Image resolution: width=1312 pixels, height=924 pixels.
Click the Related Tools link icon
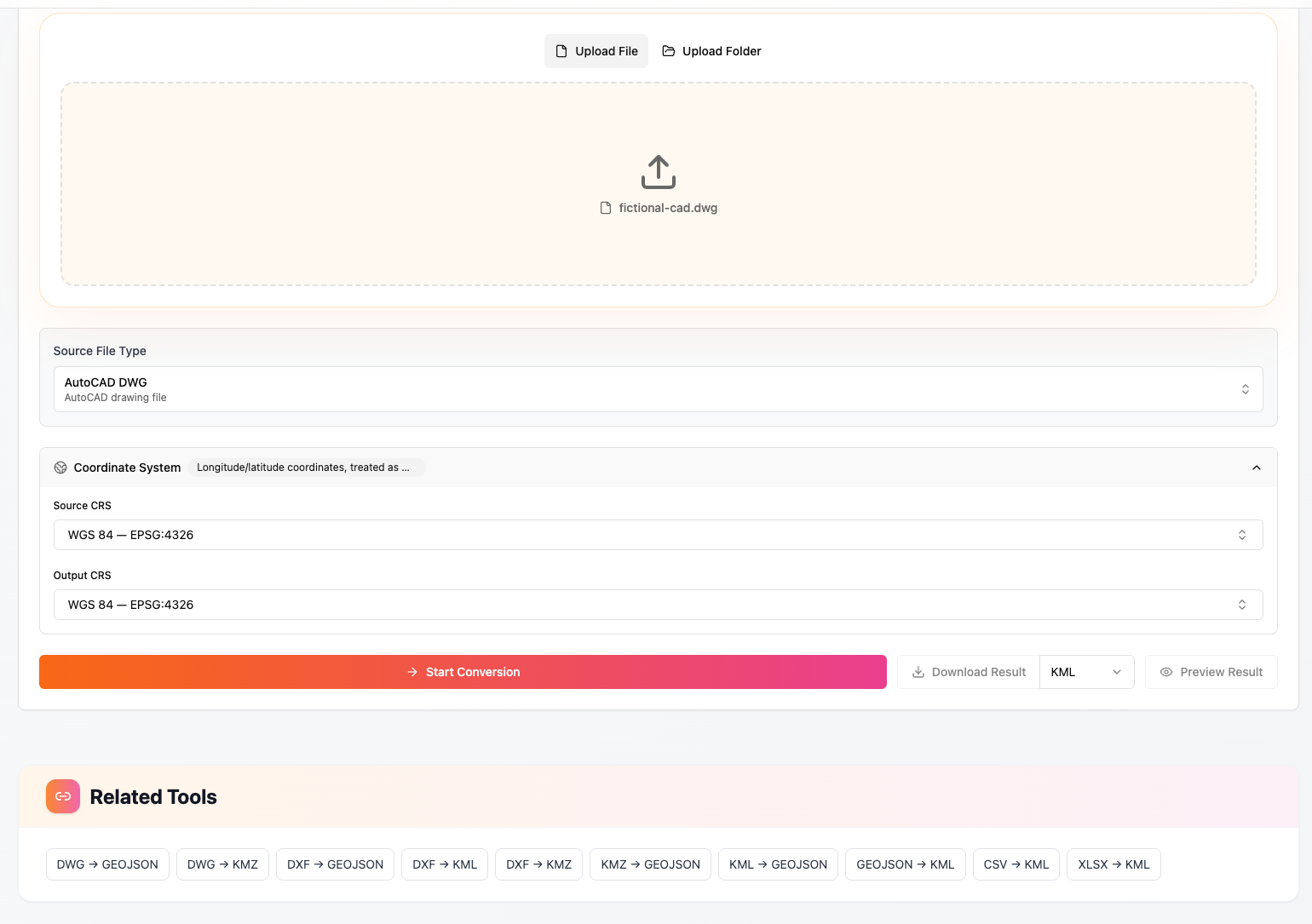63,796
